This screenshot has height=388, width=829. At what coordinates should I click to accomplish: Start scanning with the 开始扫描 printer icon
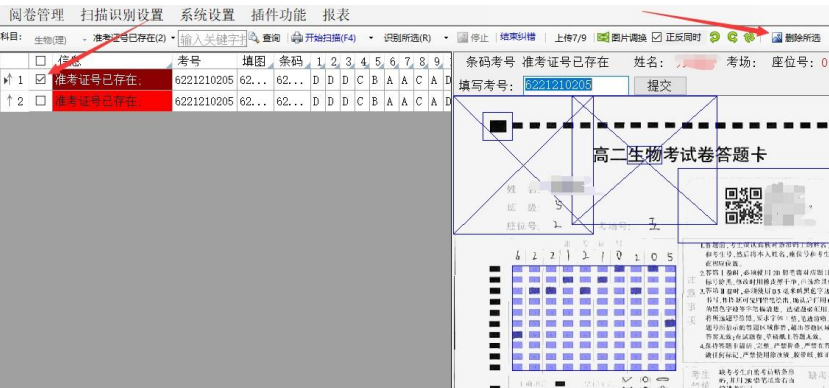297,38
